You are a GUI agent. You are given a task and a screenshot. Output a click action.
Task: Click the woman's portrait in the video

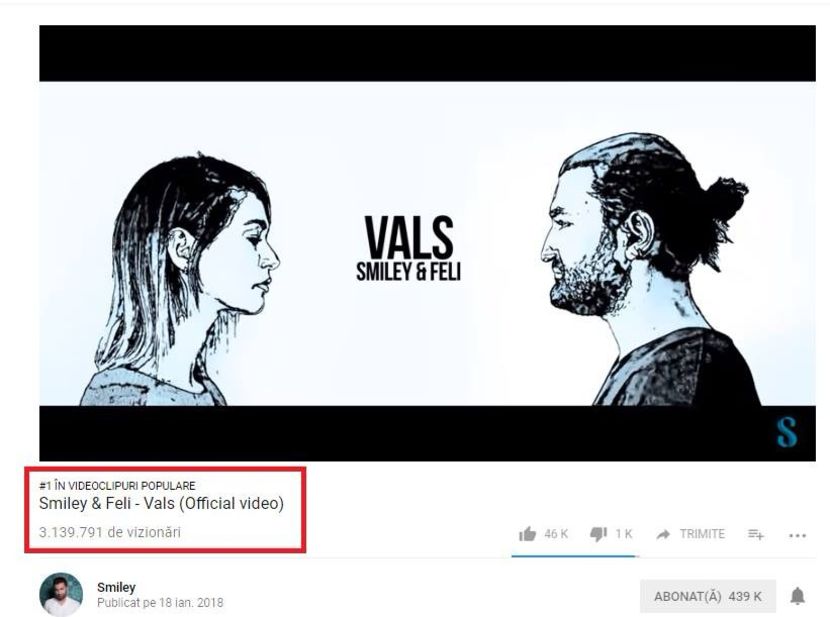180,280
